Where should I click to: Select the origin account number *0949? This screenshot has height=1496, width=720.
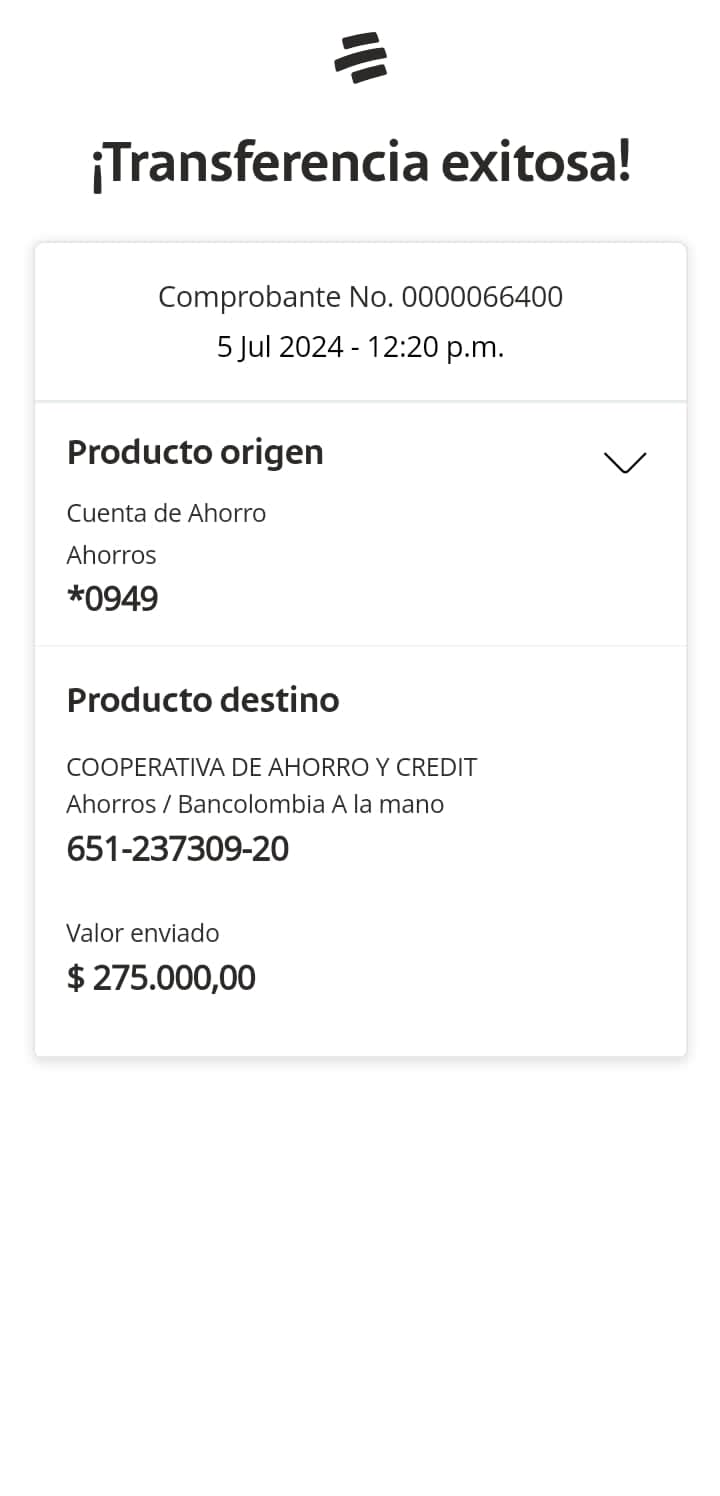(112, 599)
